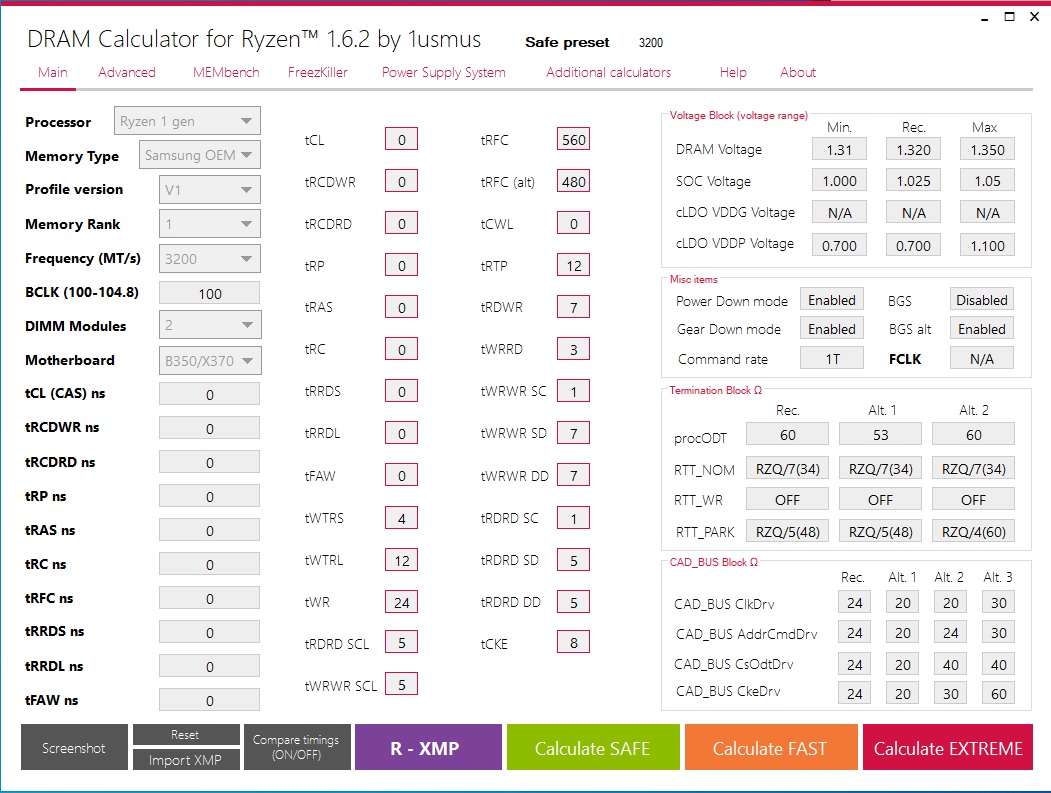Click Calculate SAFE

593,747
